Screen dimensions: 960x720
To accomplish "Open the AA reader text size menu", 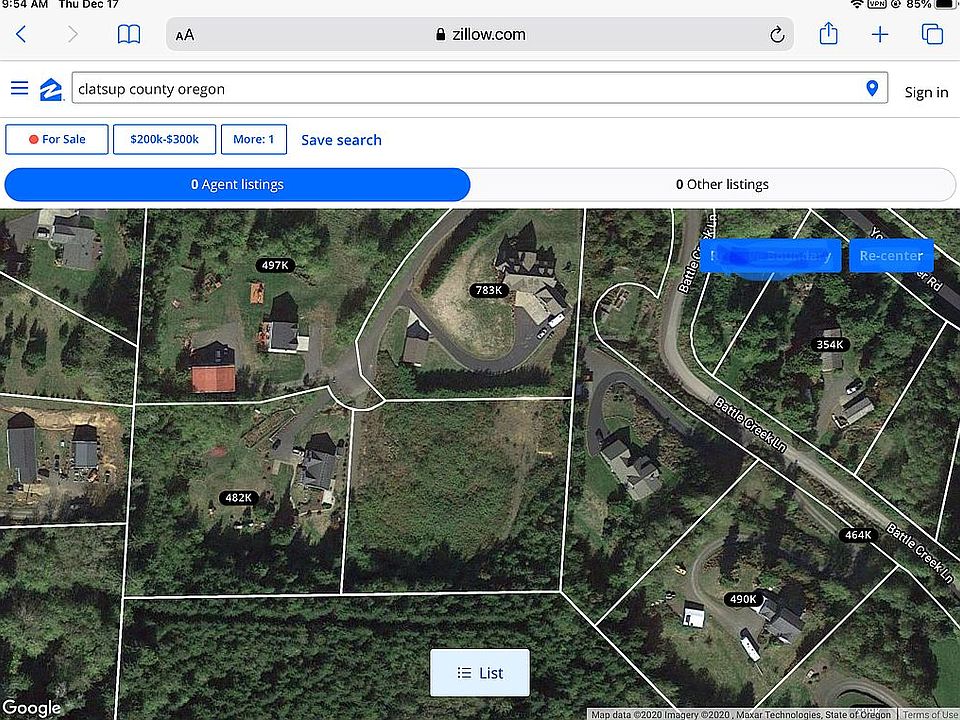I will 185,35.
